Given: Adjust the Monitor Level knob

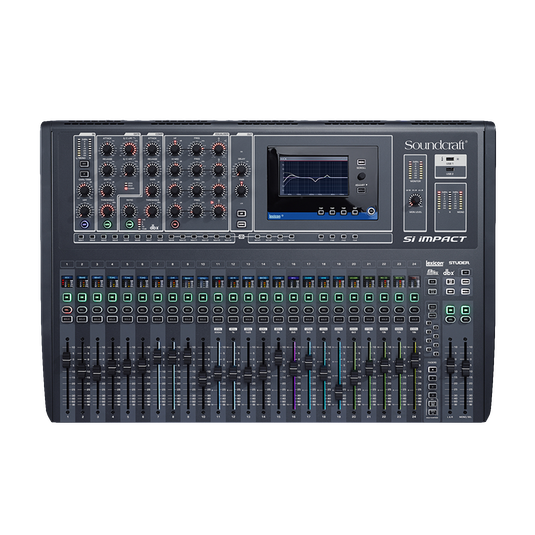Looking at the screenshot, I should 415,201.
